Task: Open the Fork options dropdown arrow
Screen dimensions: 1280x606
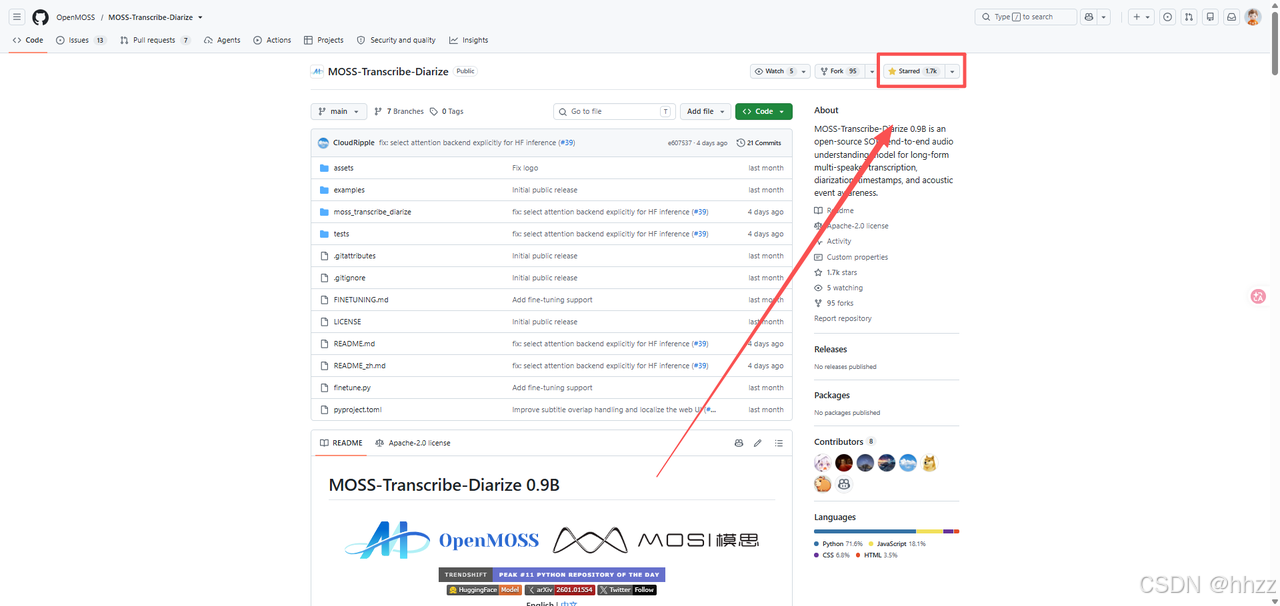Action: [871, 71]
